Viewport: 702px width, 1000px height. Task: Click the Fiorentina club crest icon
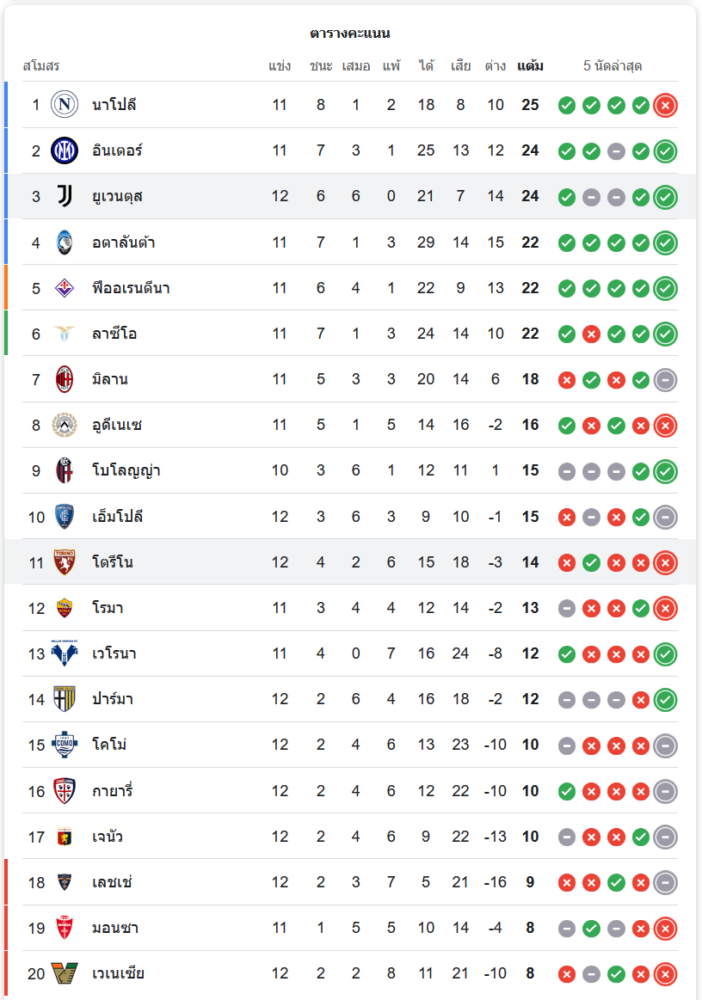(x=65, y=288)
